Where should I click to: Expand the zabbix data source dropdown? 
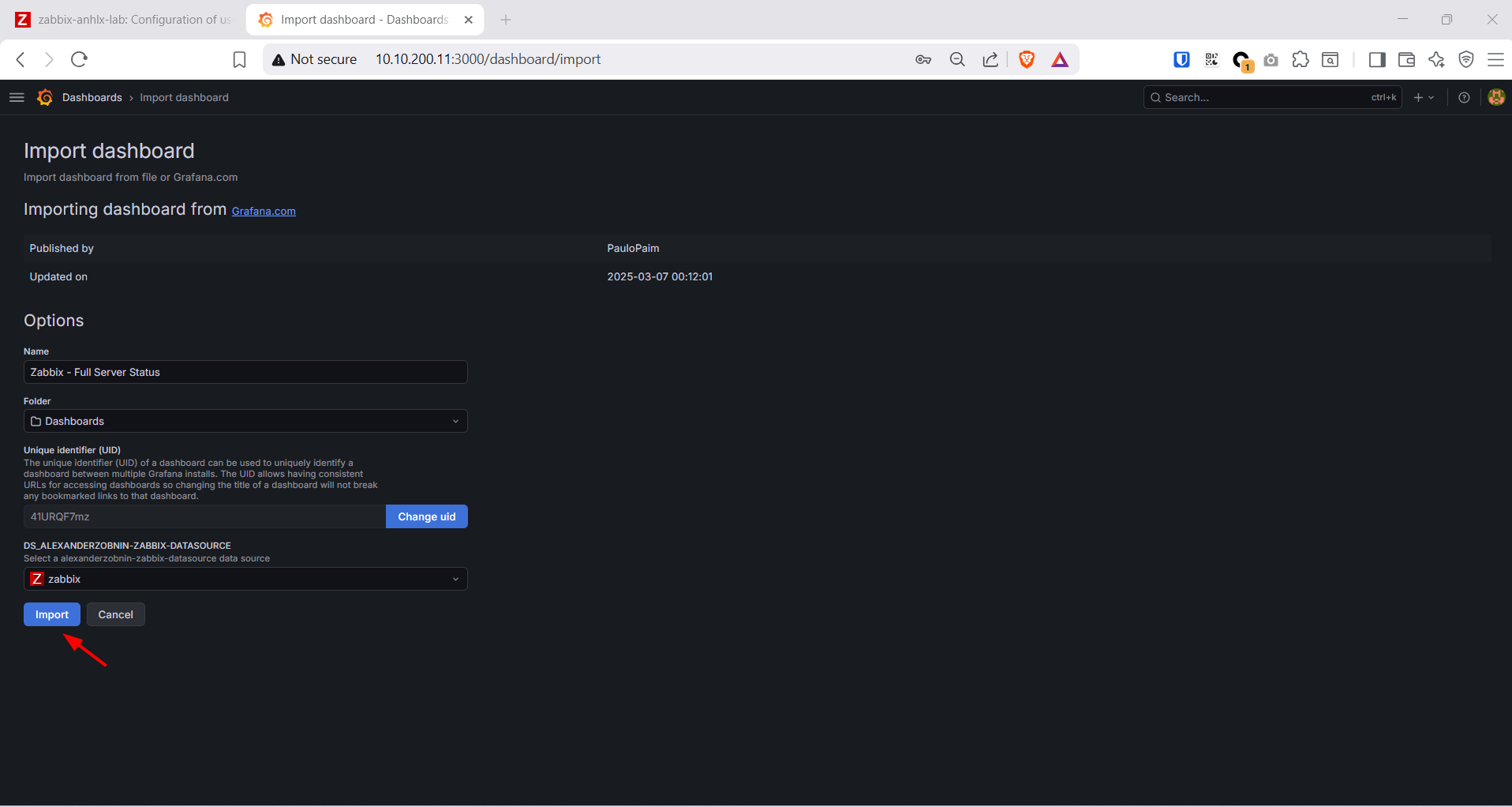(245, 579)
